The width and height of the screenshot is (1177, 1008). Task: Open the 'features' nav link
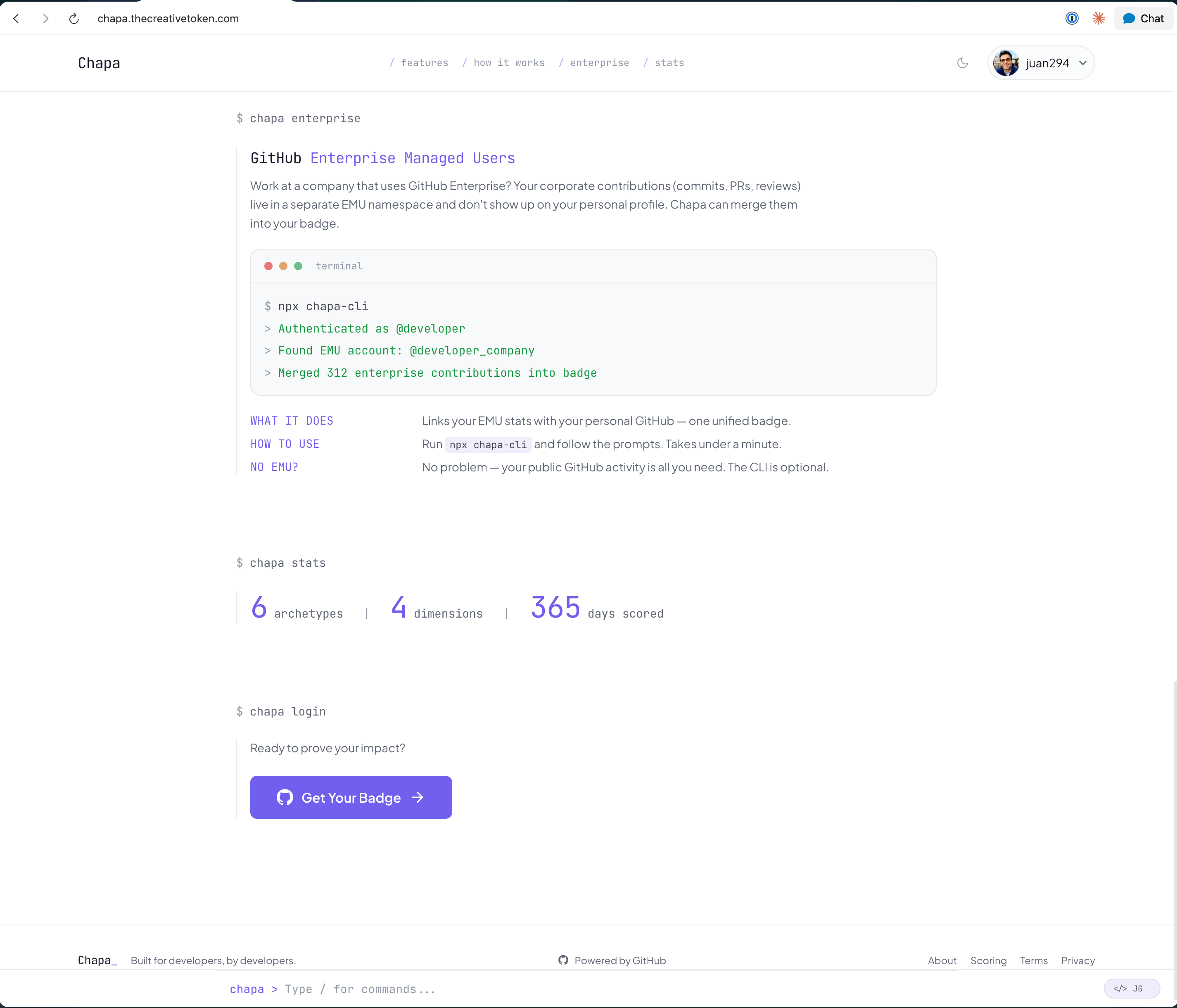pyautogui.click(x=424, y=62)
